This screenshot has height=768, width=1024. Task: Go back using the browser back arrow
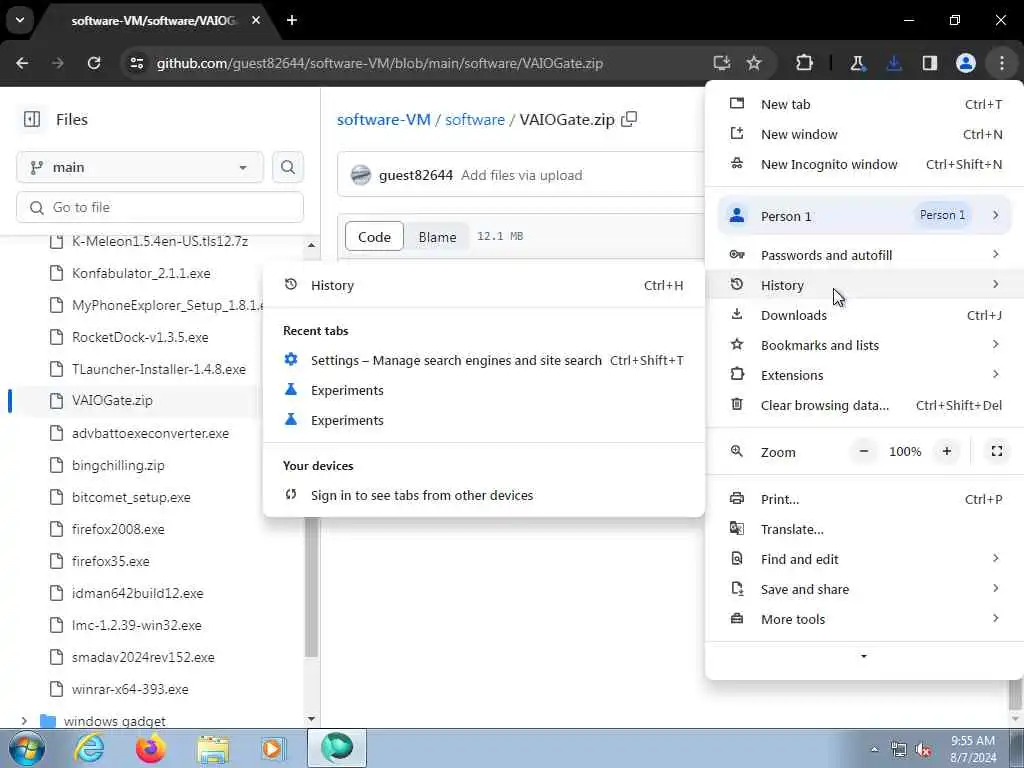[x=22, y=63]
